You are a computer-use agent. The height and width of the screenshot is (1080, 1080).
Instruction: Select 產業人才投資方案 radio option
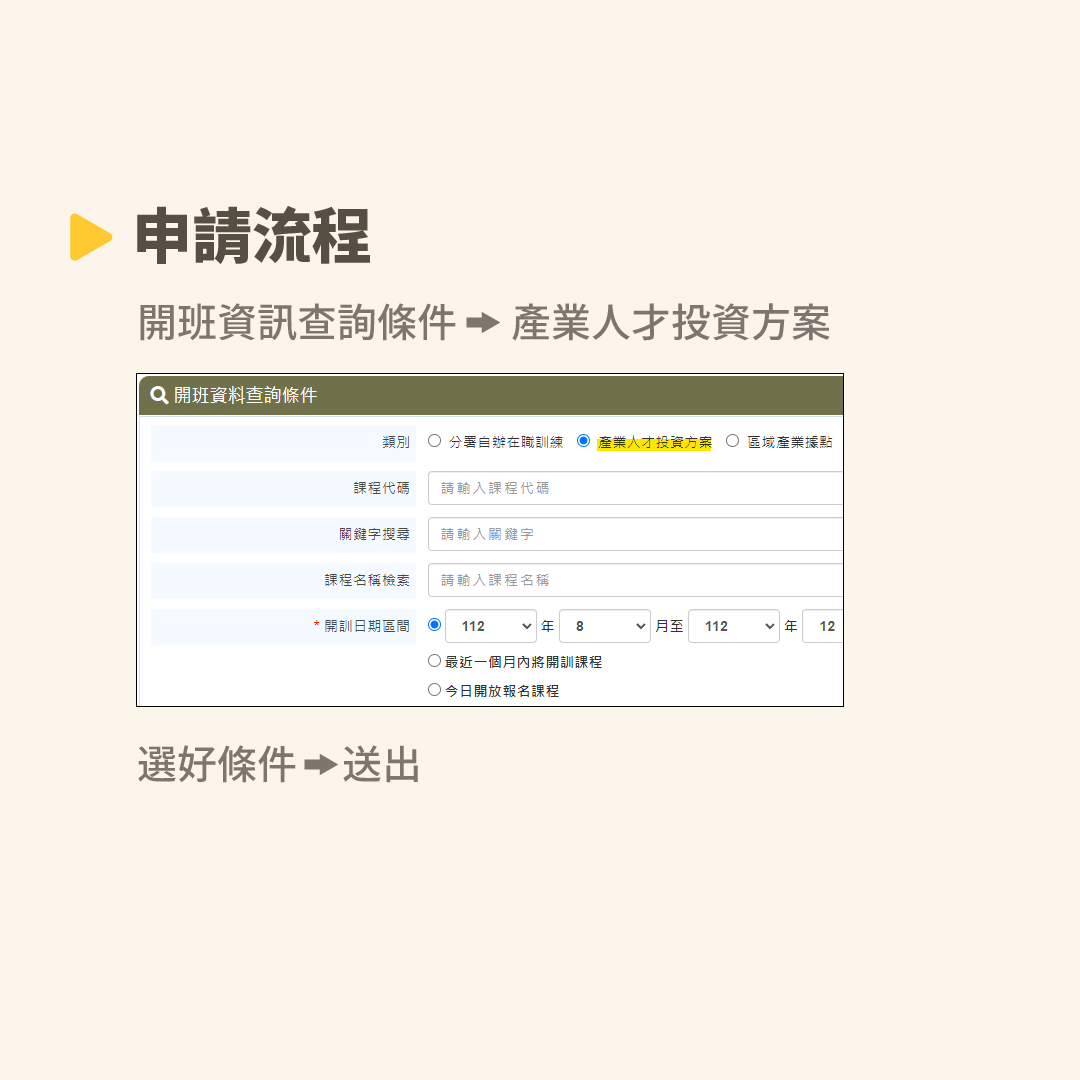[x=583, y=441]
